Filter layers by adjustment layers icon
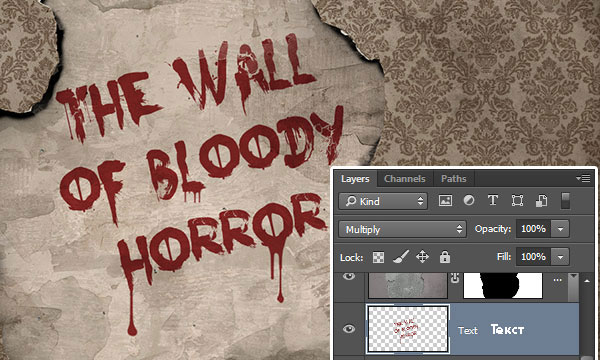Screen dimensions: 600x360 coord(469,200)
